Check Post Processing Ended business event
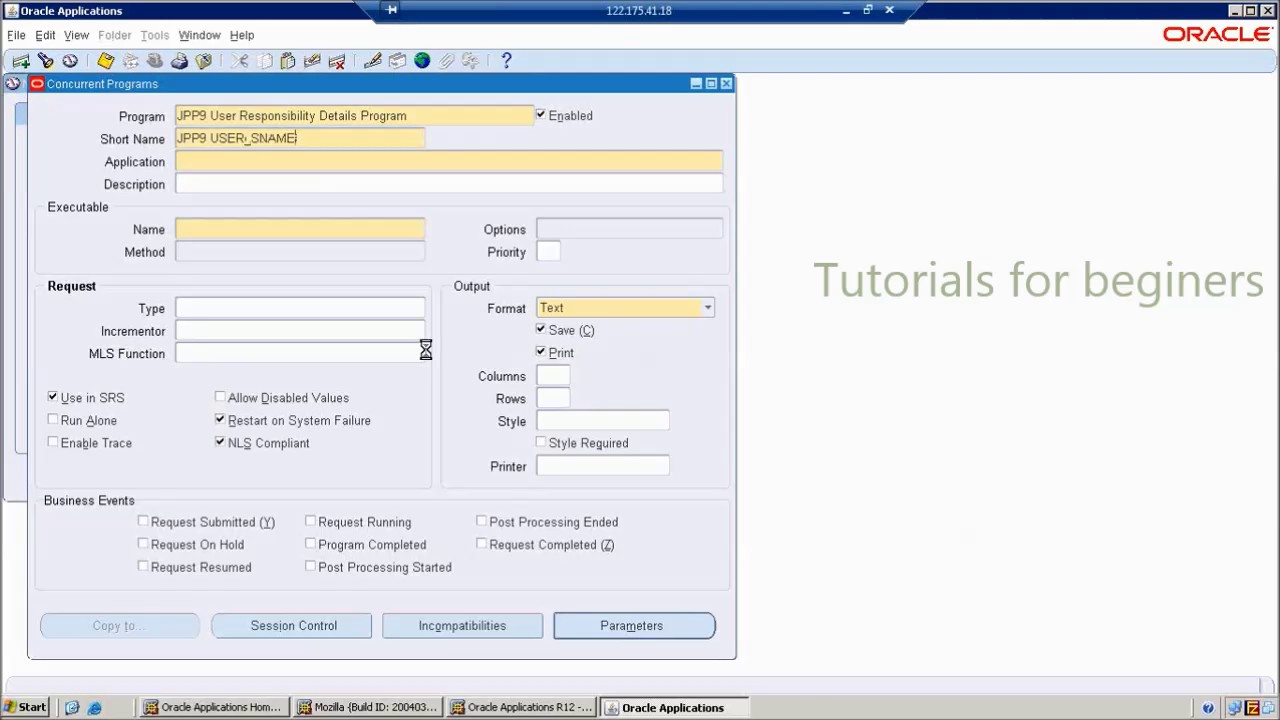Image resolution: width=1280 pixels, height=720 pixels. click(481, 521)
